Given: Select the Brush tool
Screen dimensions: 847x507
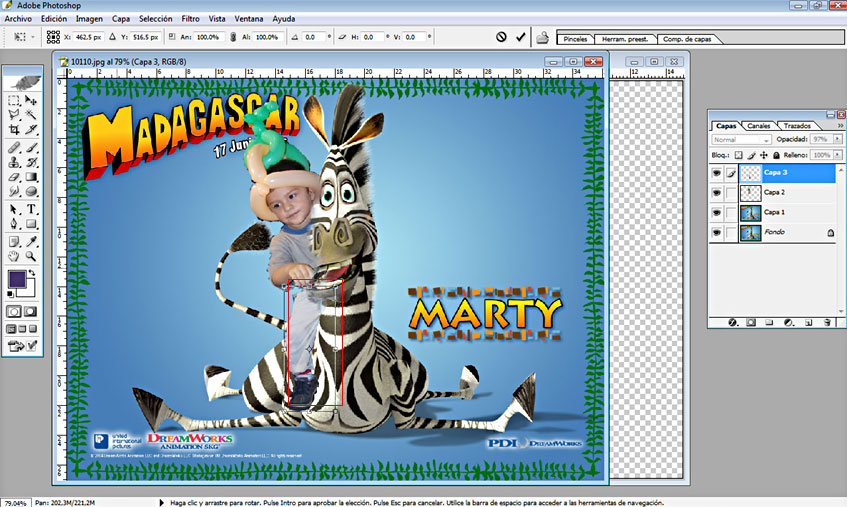Looking at the screenshot, I should pos(31,147).
